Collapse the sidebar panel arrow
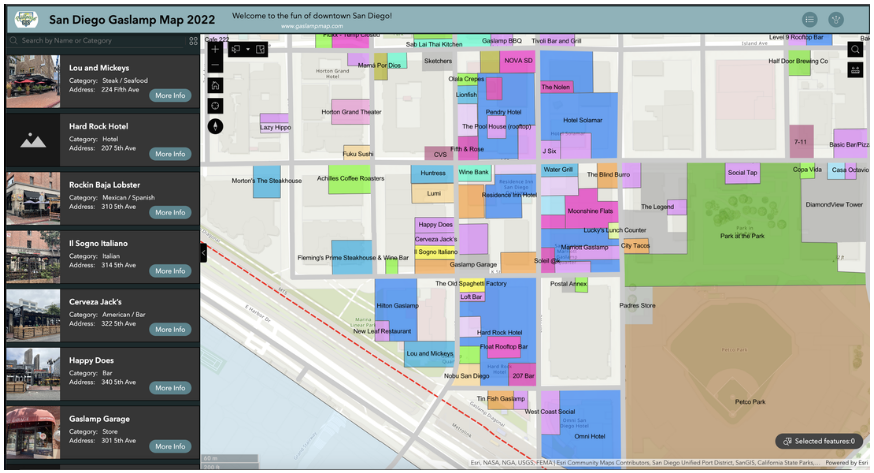Screen dimensions: 874x473 pos(203,253)
